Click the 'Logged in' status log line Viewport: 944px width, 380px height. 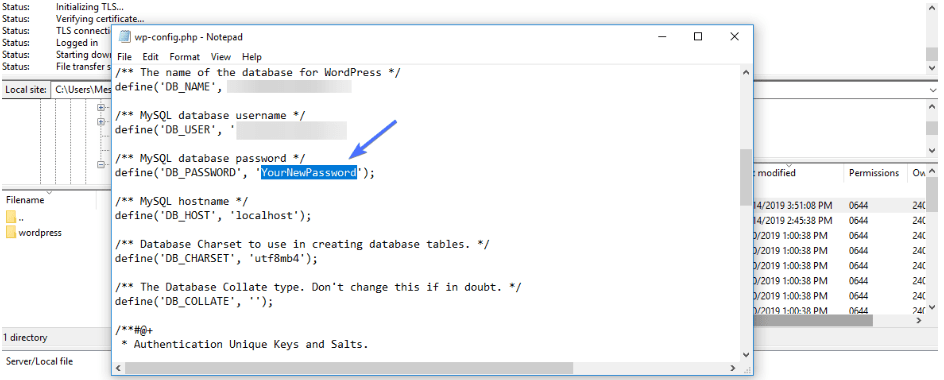(x=77, y=43)
